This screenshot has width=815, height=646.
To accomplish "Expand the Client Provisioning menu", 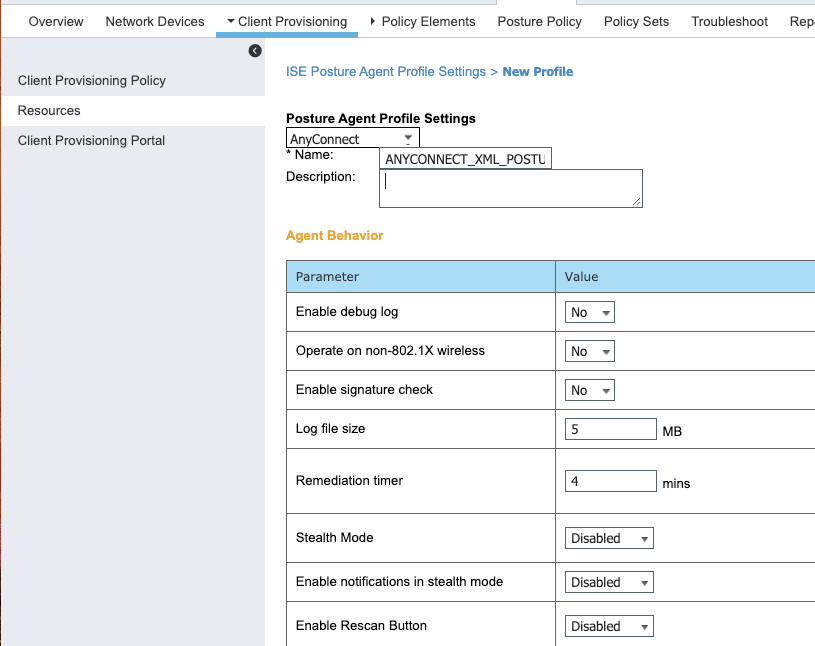I will coord(287,21).
